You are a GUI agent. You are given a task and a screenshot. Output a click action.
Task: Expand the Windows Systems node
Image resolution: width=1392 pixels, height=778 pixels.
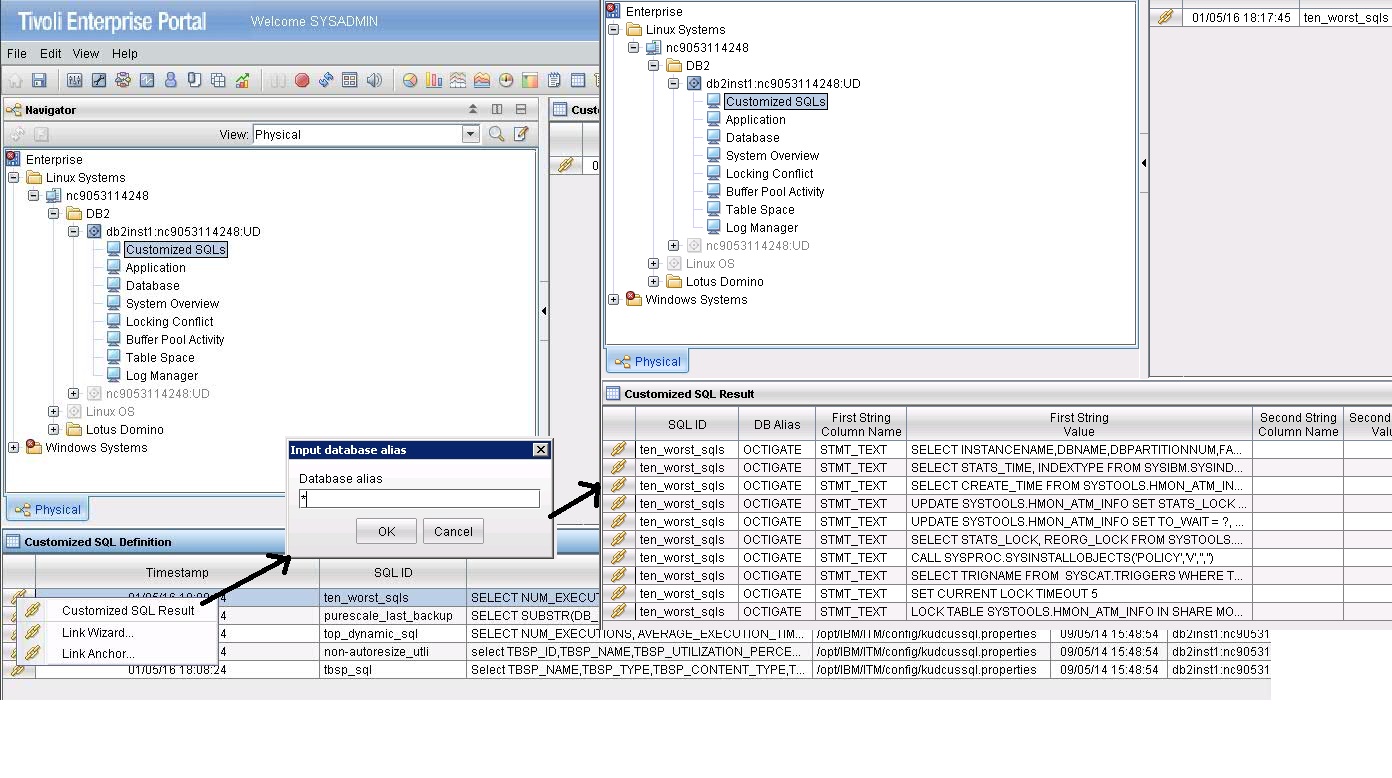click(13, 447)
